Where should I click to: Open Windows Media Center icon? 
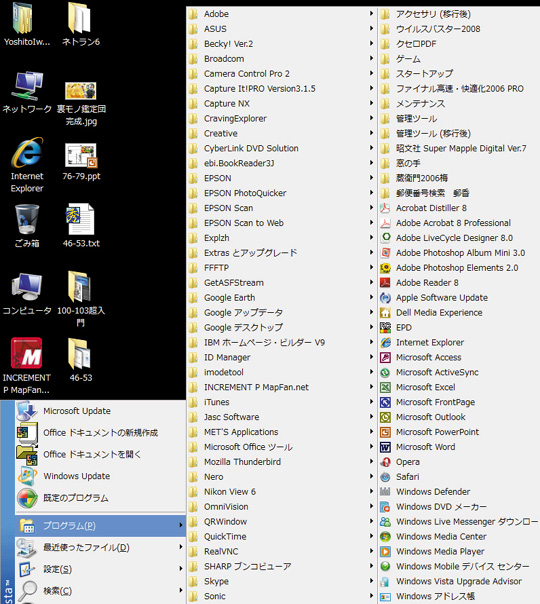click(x=385, y=537)
